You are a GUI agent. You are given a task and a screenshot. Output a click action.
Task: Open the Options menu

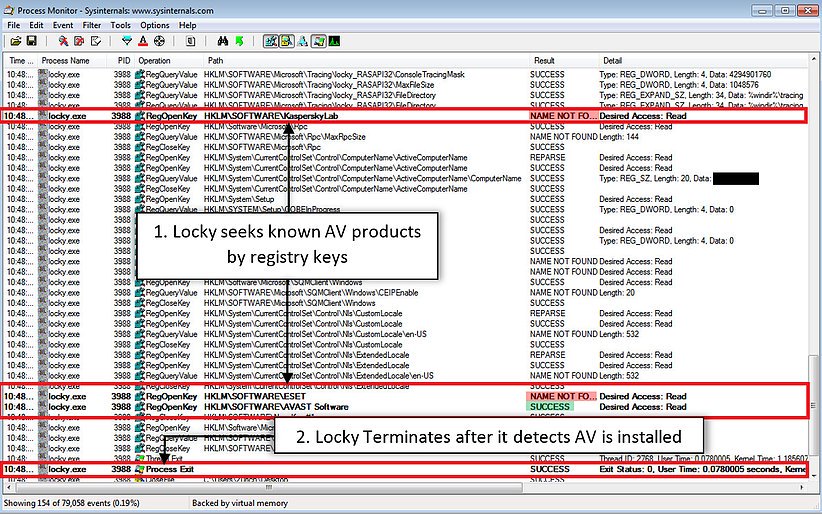155,25
